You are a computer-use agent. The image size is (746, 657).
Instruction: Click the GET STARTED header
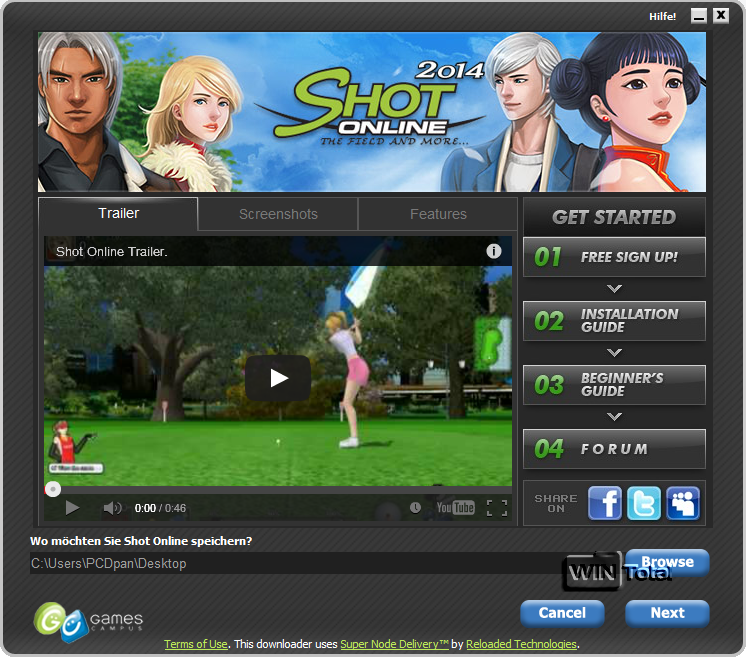pos(614,217)
